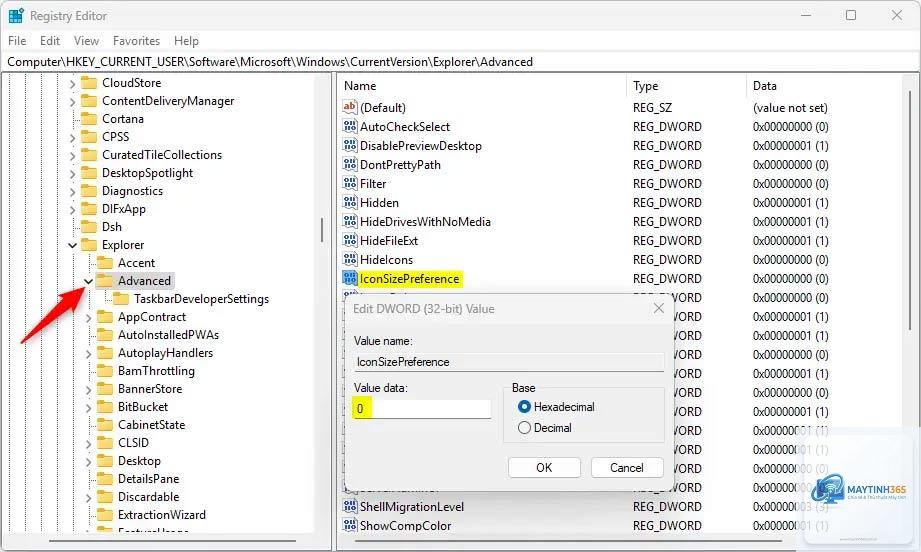Expand the AutoplayHandlers key

click(88, 354)
